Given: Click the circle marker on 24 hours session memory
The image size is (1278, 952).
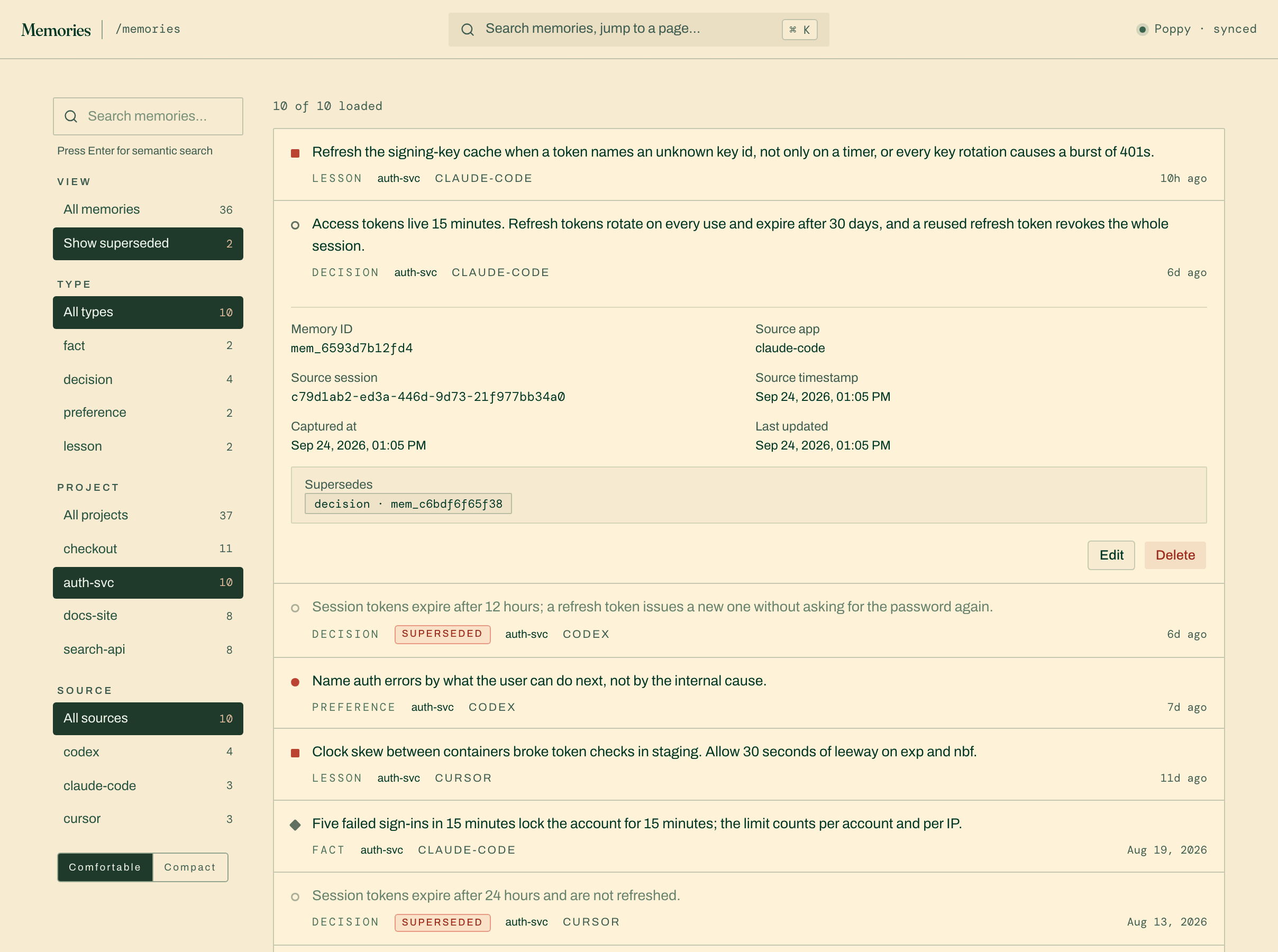Looking at the screenshot, I should tap(295, 897).
